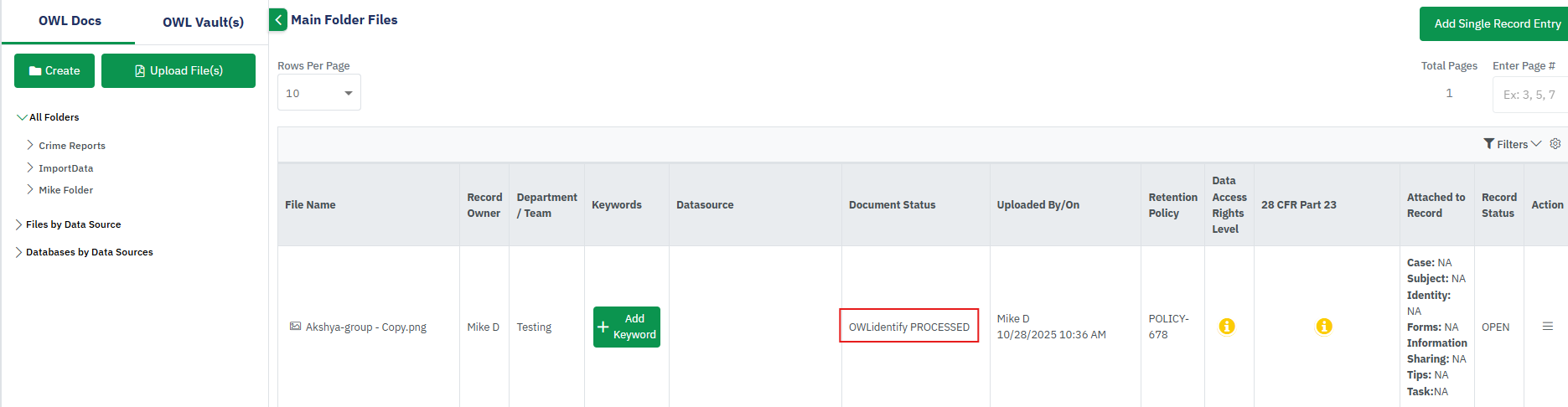The width and height of the screenshot is (1568, 407).
Task: Click the Enter Page # field
Action: coord(1530,95)
